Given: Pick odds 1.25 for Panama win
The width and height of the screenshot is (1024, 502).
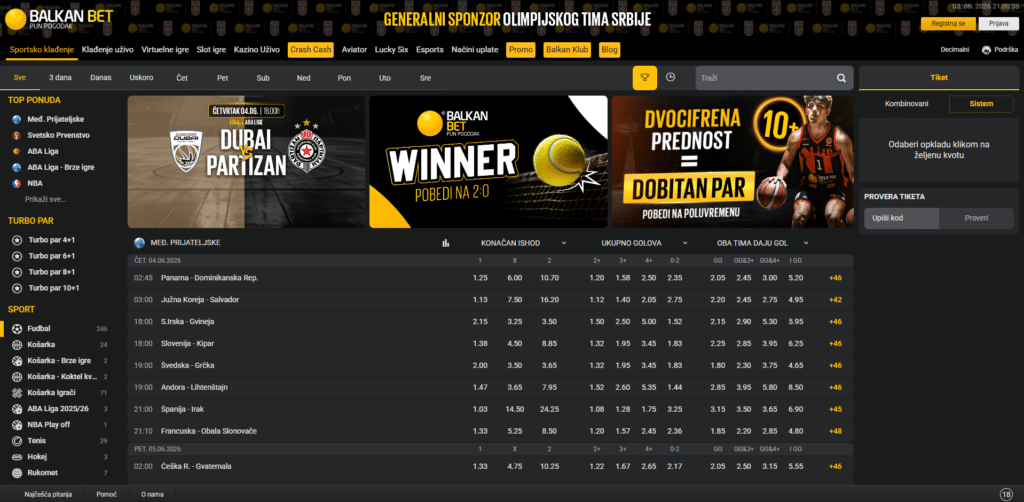Looking at the screenshot, I should click(x=480, y=277).
